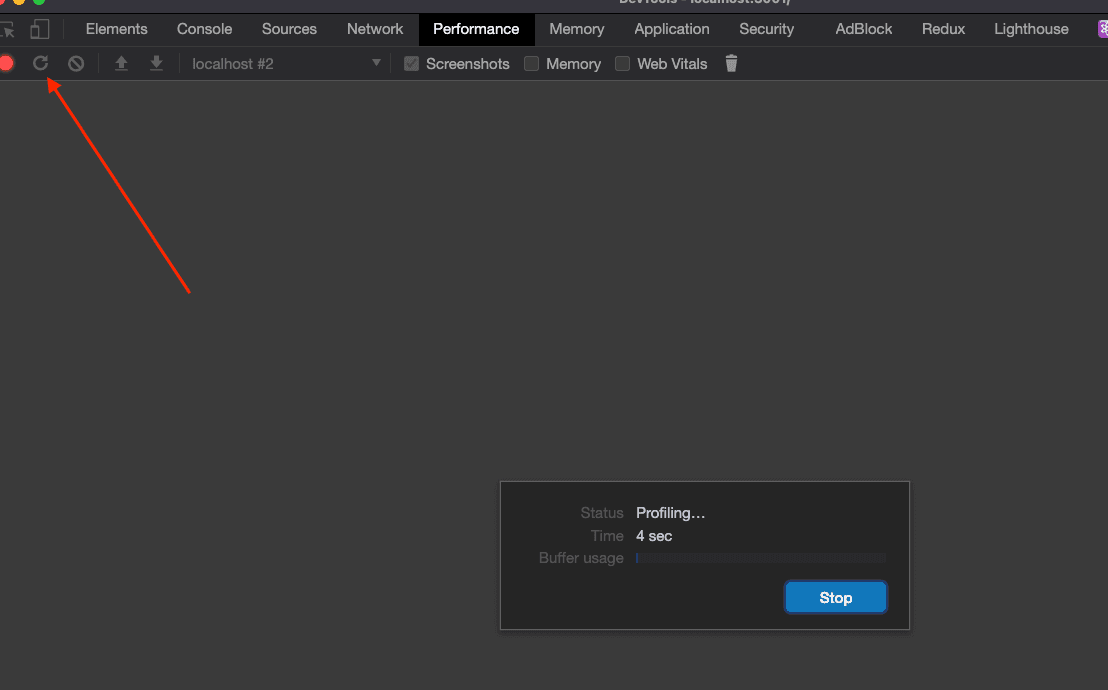The width and height of the screenshot is (1108, 690).
Task: Switch to the Redux tab
Action: point(943,29)
